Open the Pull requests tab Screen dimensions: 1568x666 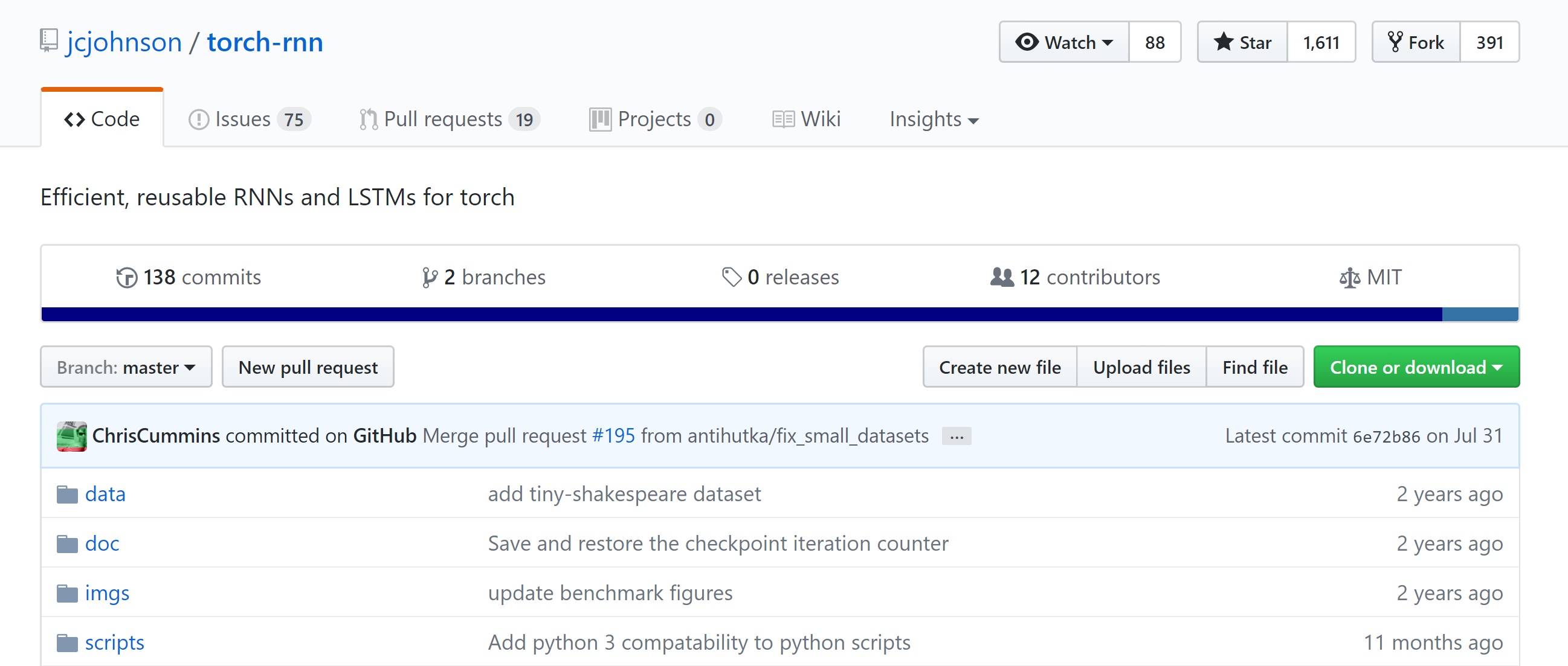[x=450, y=119]
